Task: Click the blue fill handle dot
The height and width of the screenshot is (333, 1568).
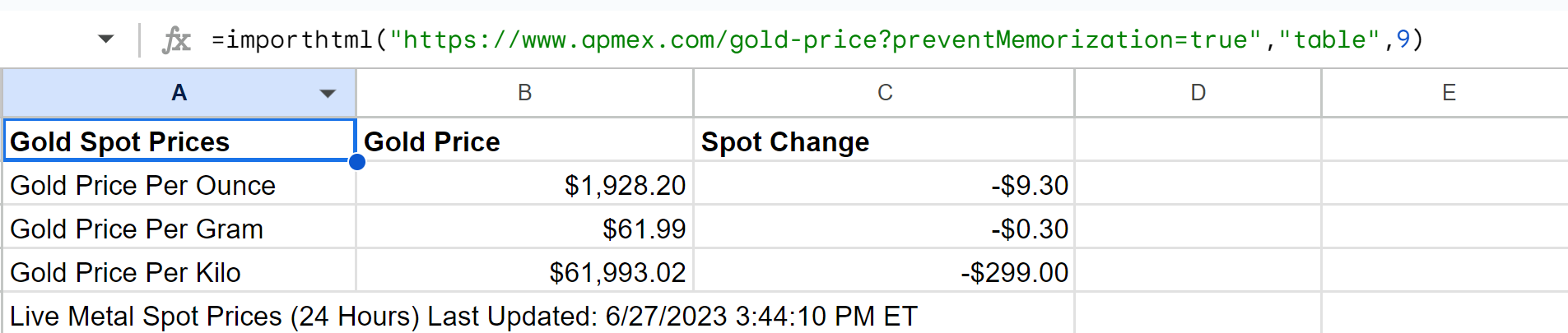Action: click(x=357, y=162)
